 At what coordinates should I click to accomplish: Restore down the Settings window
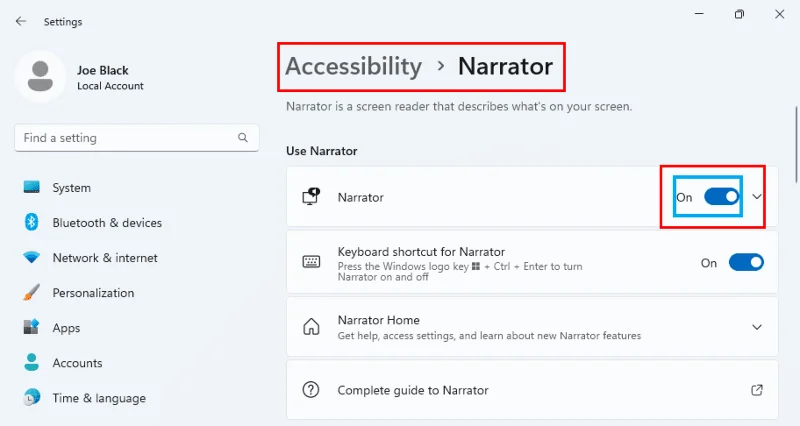coord(739,14)
